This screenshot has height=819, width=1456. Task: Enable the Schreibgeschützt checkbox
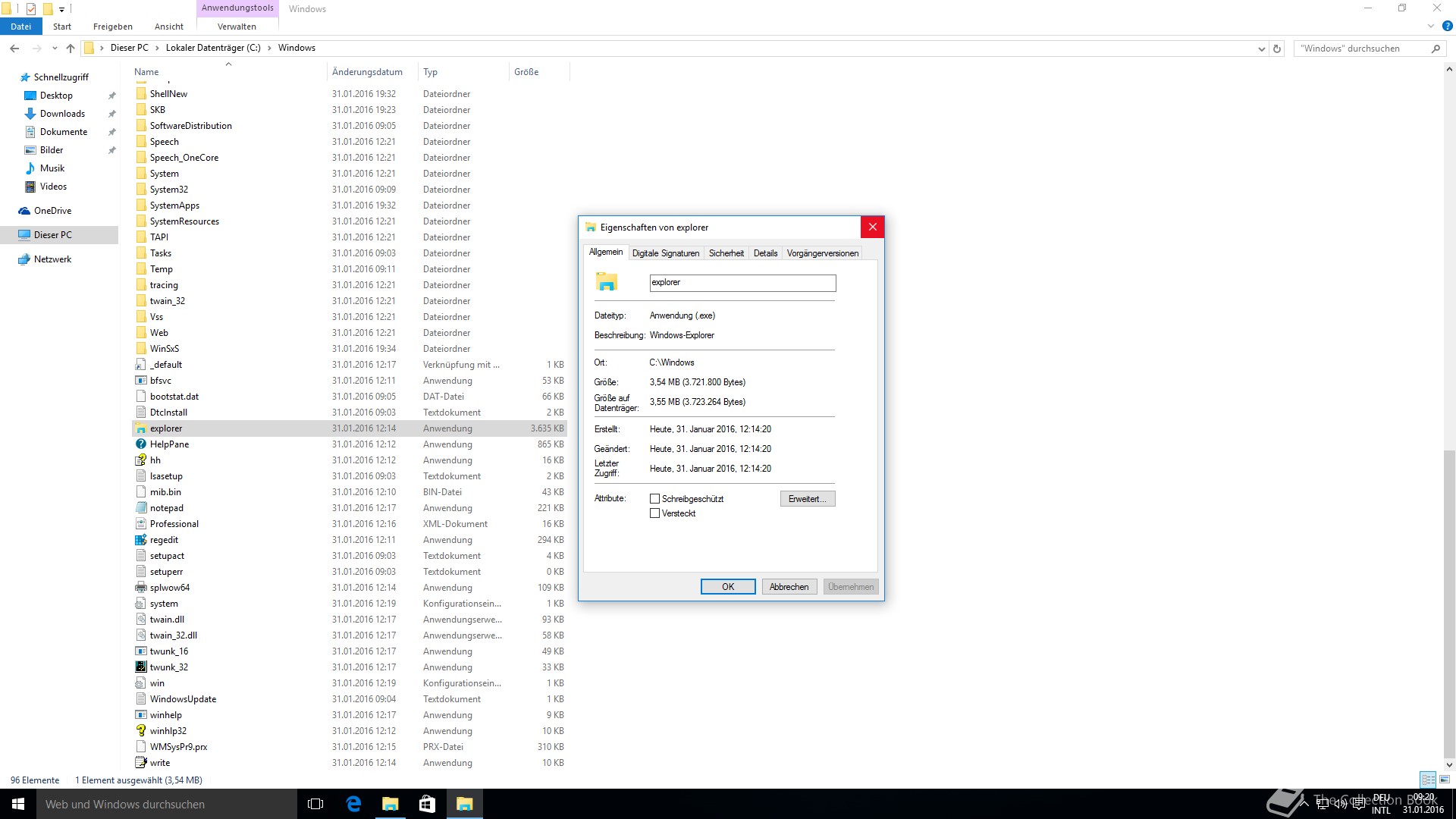coord(654,499)
